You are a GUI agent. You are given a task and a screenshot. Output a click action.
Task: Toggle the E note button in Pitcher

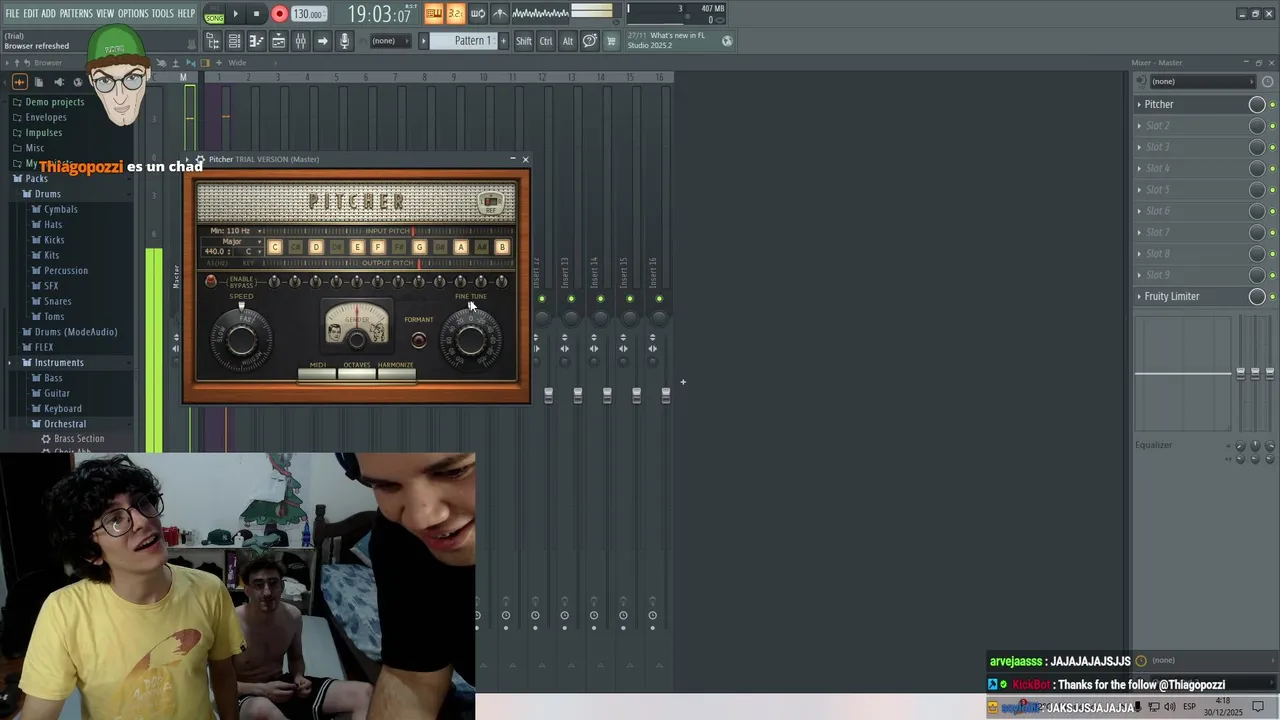358,247
